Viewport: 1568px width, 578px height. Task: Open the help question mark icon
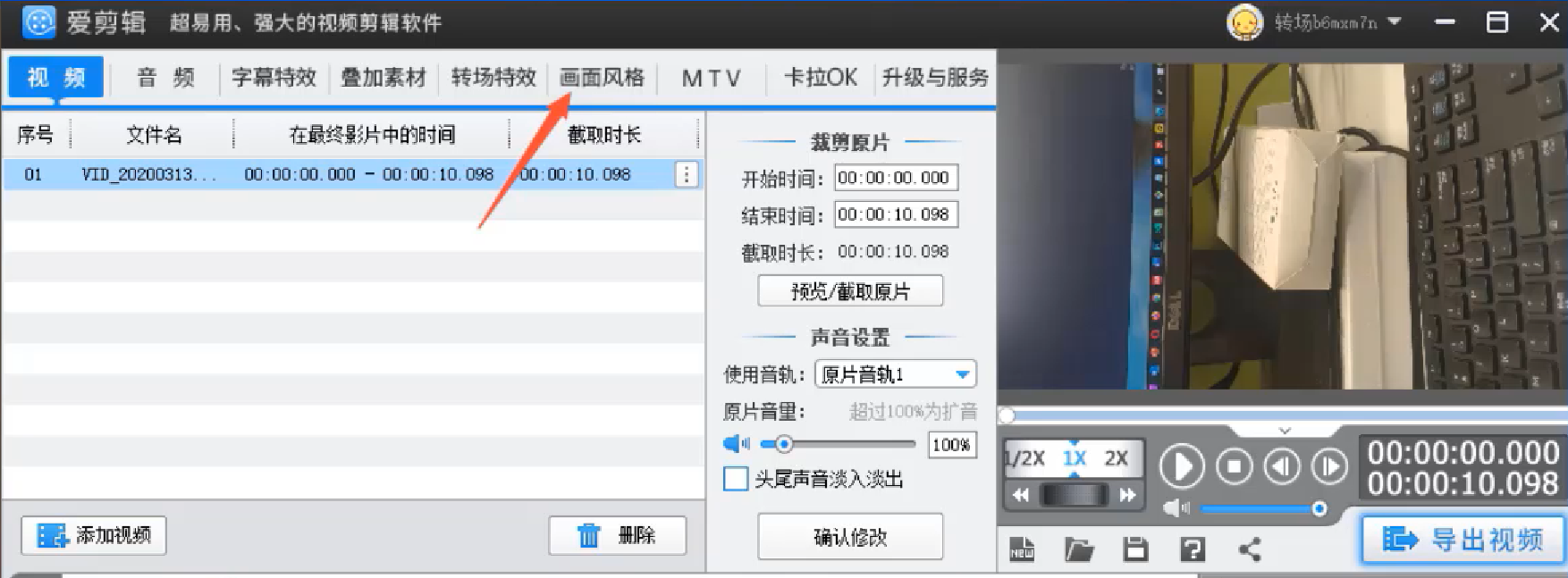point(1193,549)
